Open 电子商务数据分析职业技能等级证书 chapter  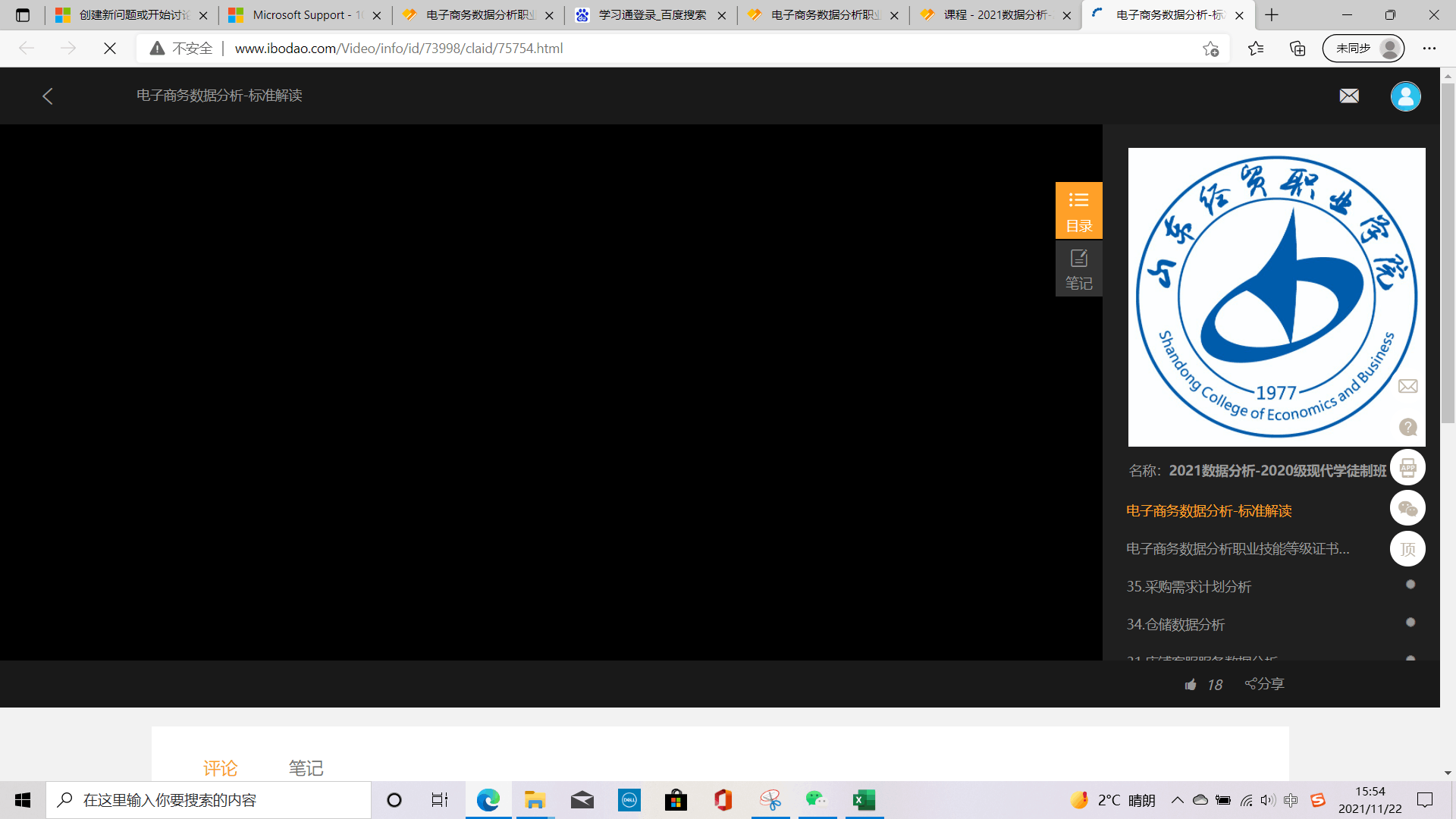1238,549
